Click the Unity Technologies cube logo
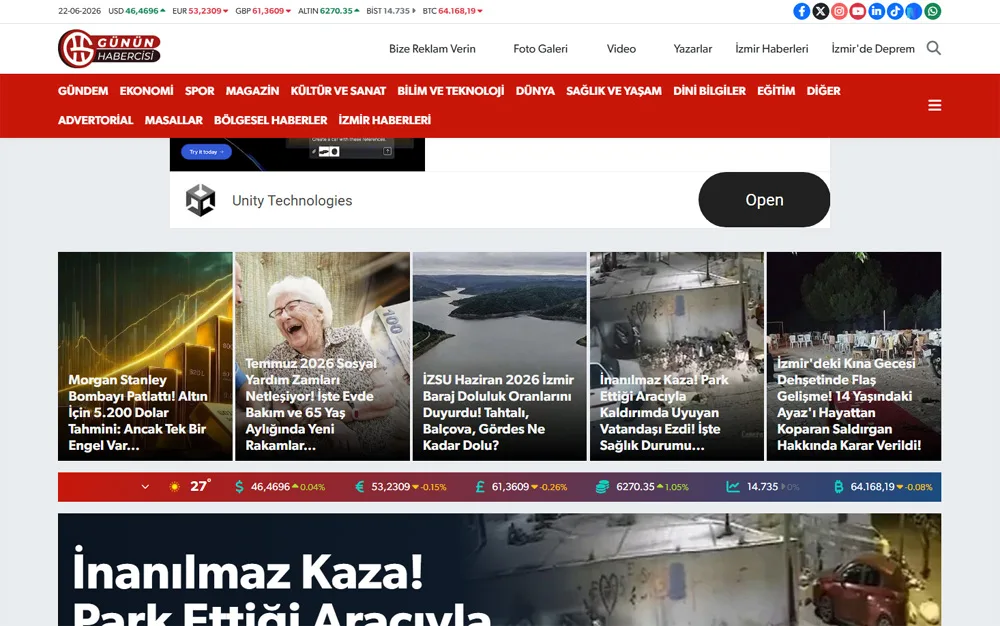This screenshot has width=1000, height=626. coord(200,200)
